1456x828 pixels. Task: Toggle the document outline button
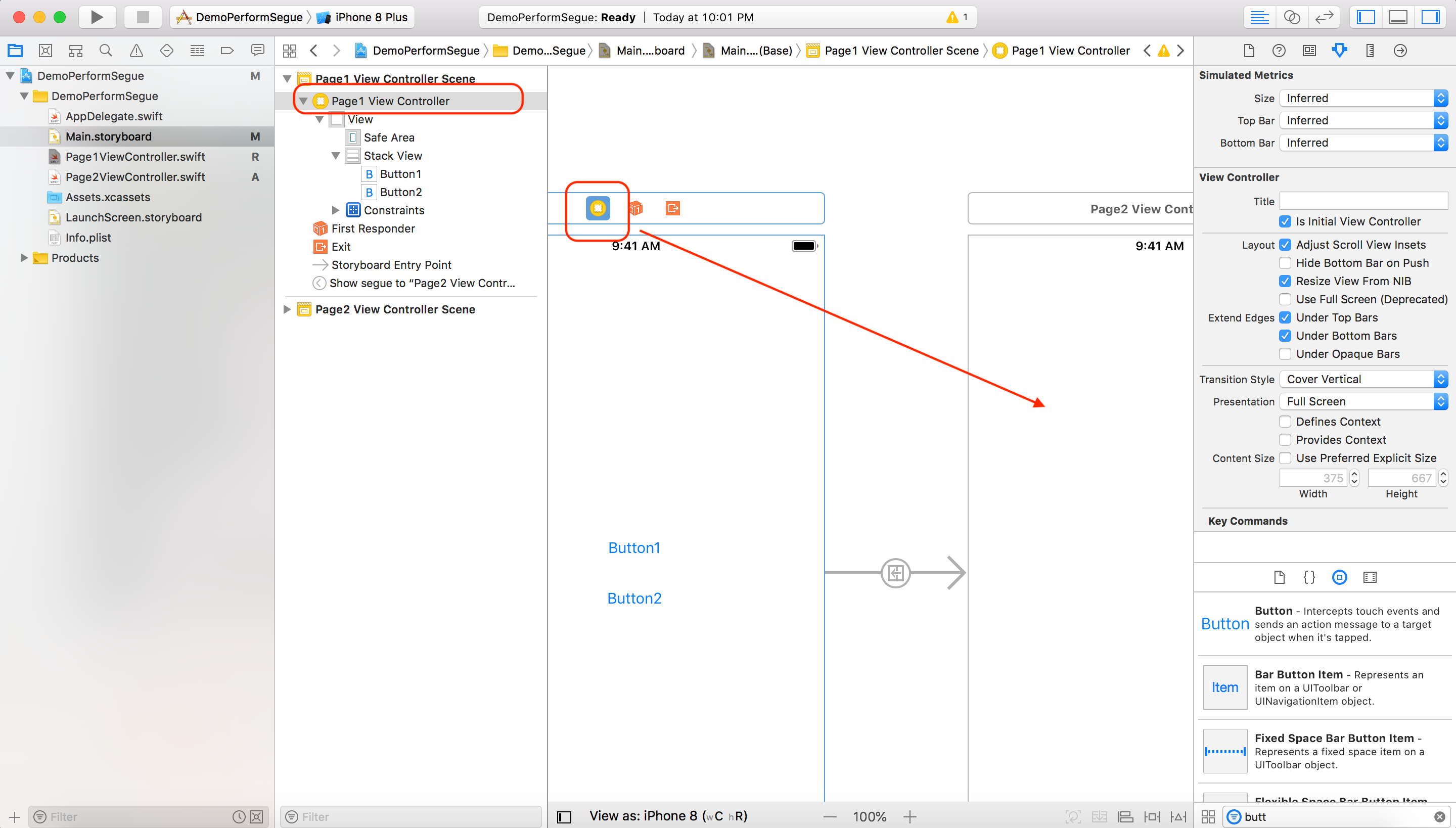[x=564, y=817]
